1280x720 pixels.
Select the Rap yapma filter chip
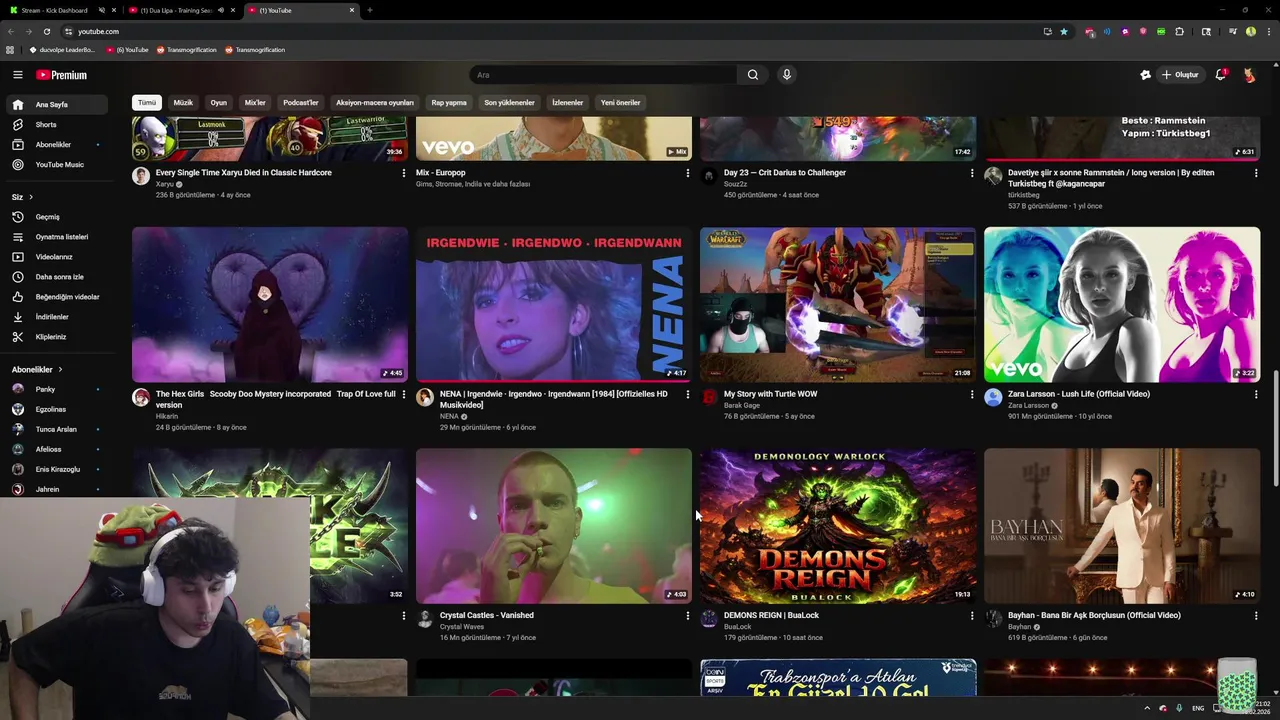point(449,103)
